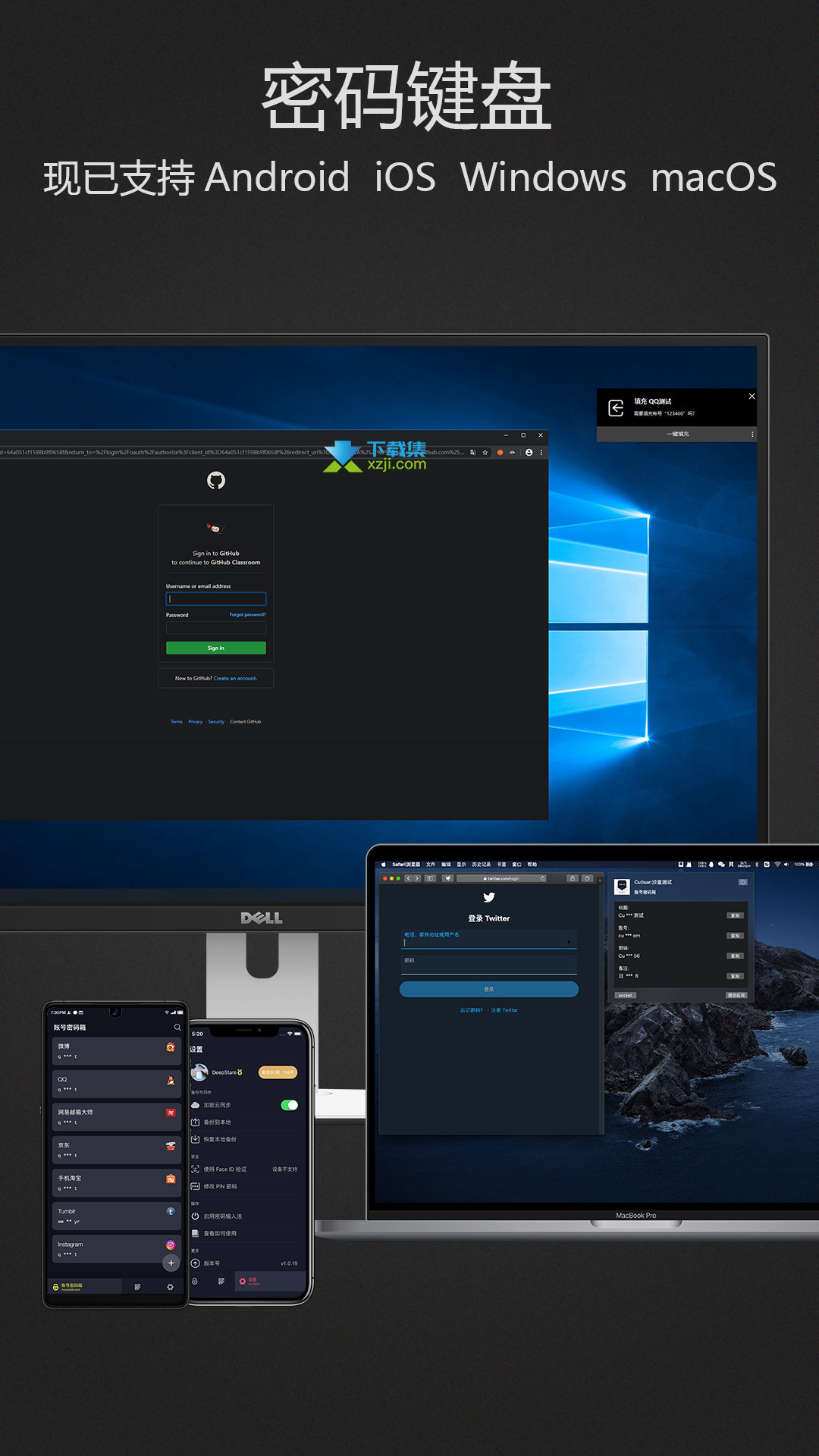
Task: Copy the 标题 value with its 复制 button
Action: click(735, 915)
